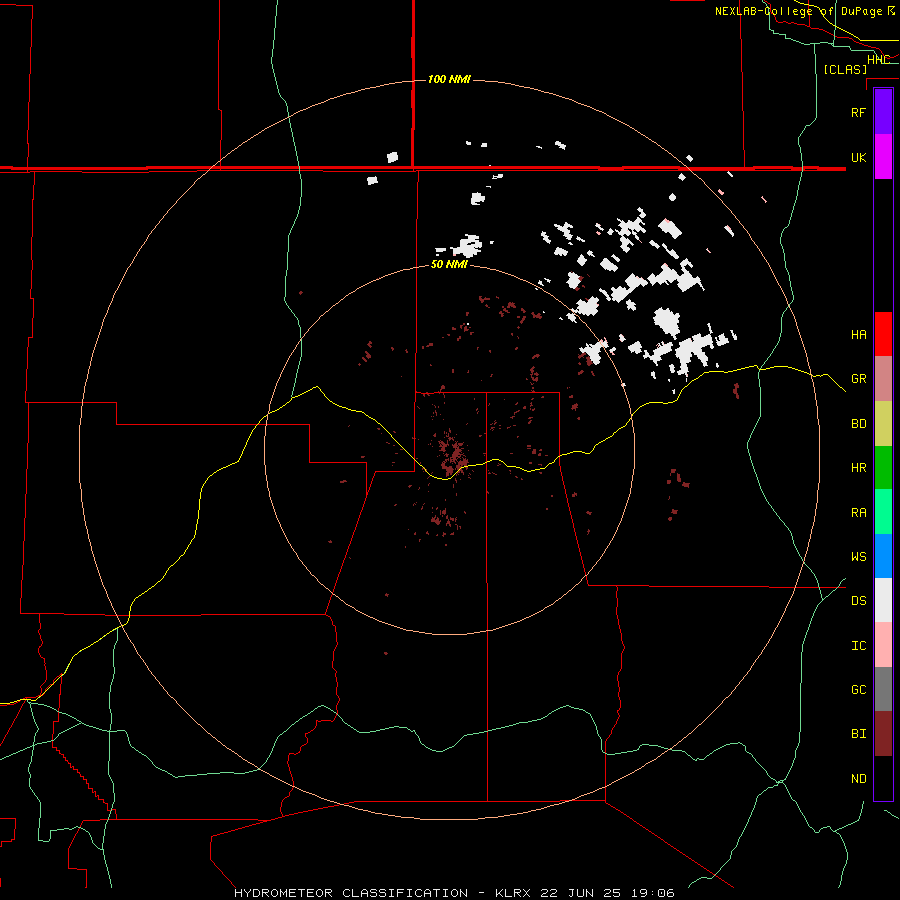Click the 'HYDROMETEOR CLASSIFICATION' title text

351,893
